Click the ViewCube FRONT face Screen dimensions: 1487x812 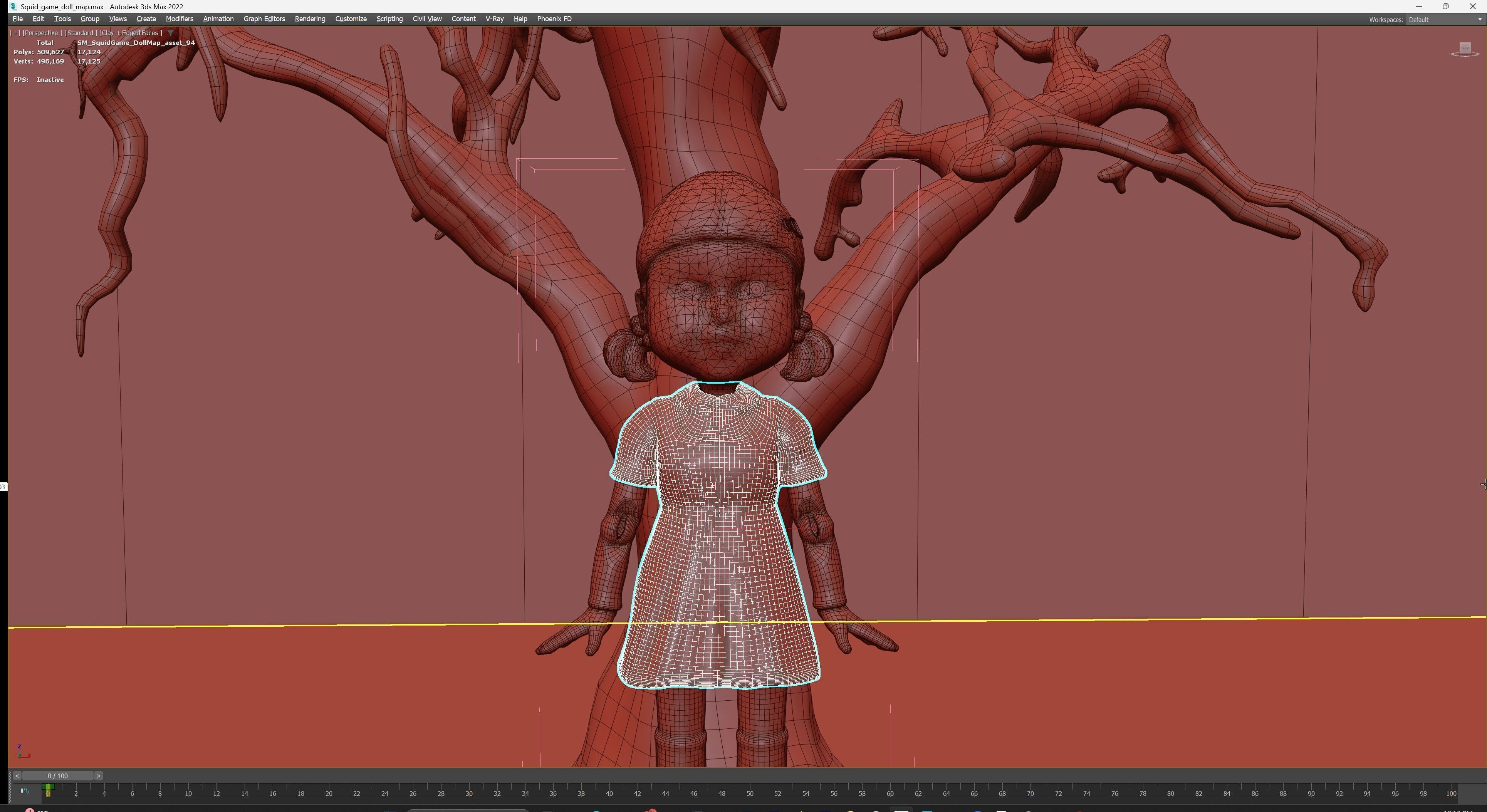(1465, 48)
